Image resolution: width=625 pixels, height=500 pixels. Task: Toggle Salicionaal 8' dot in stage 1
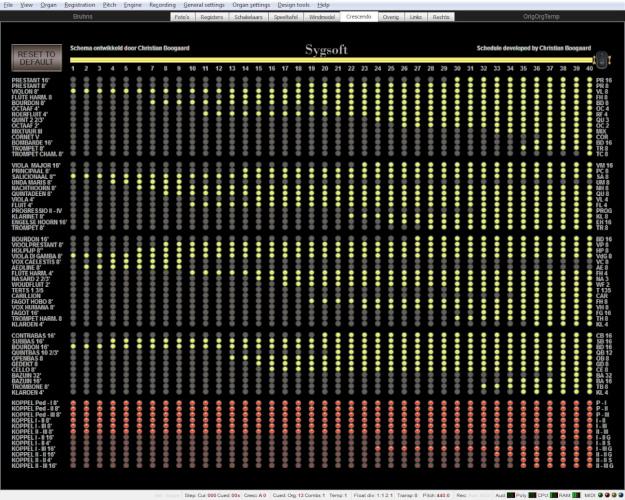74,176
